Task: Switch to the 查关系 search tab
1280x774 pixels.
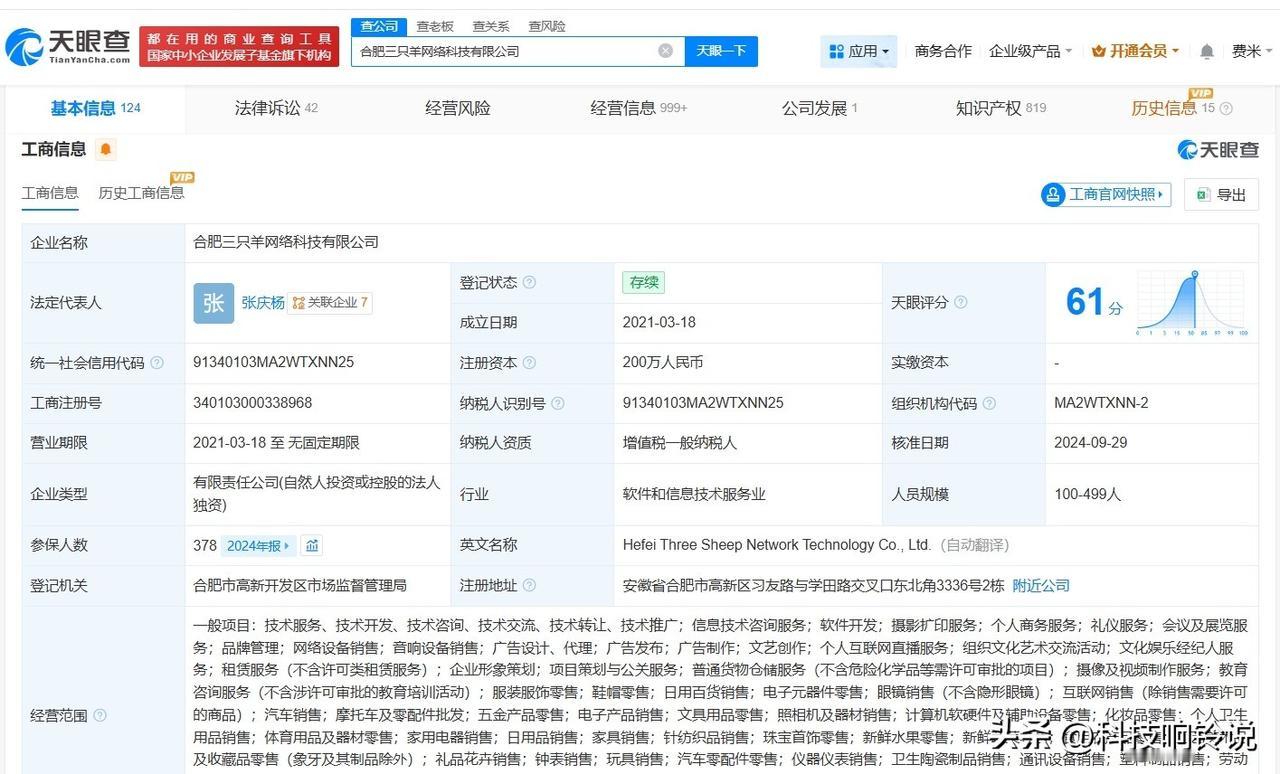Action: tap(491, 26)
